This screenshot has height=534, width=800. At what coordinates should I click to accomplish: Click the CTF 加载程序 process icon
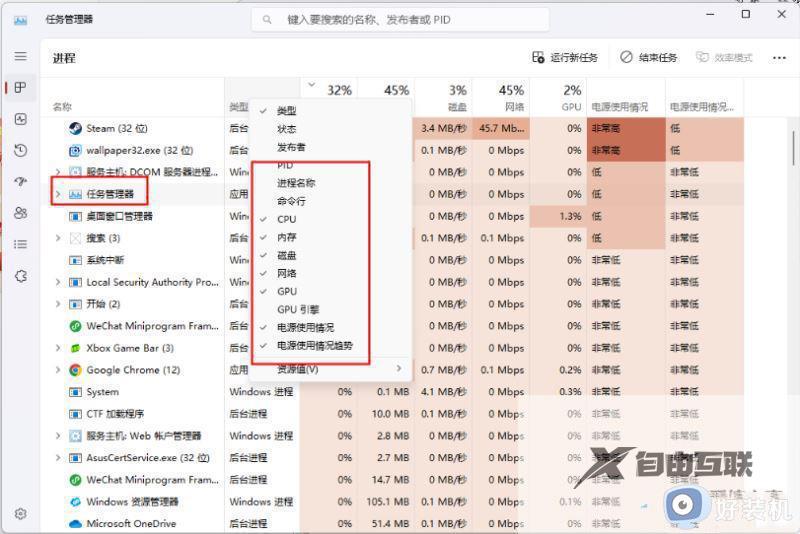pyautogui.click(x=75, y=414)
